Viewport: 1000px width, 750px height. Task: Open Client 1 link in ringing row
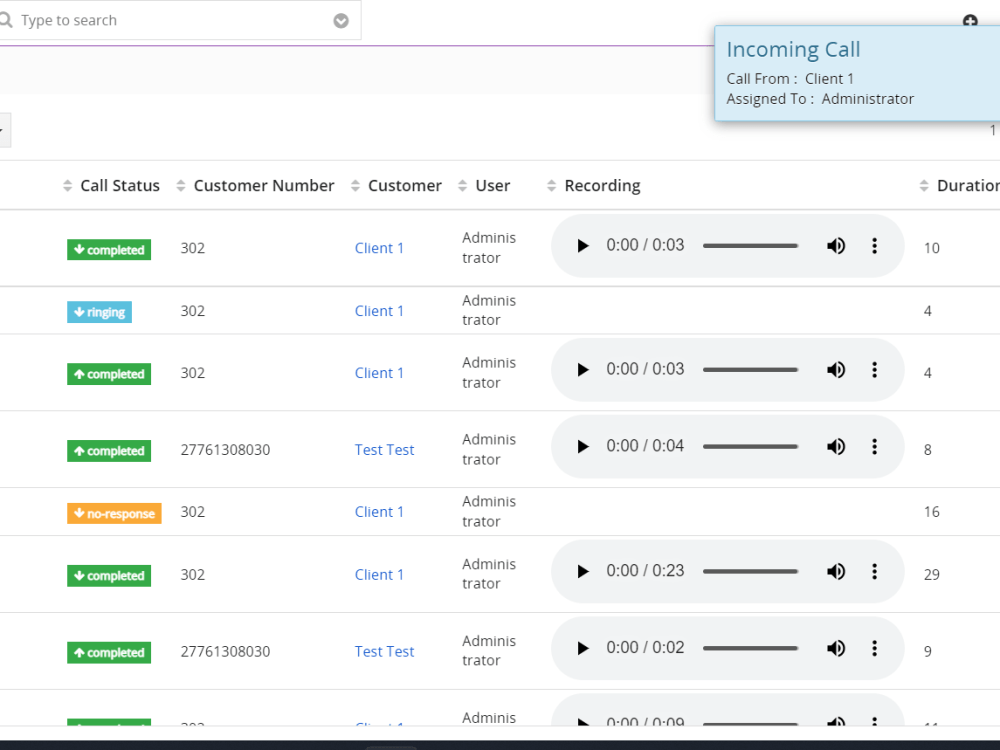[379, 311]
